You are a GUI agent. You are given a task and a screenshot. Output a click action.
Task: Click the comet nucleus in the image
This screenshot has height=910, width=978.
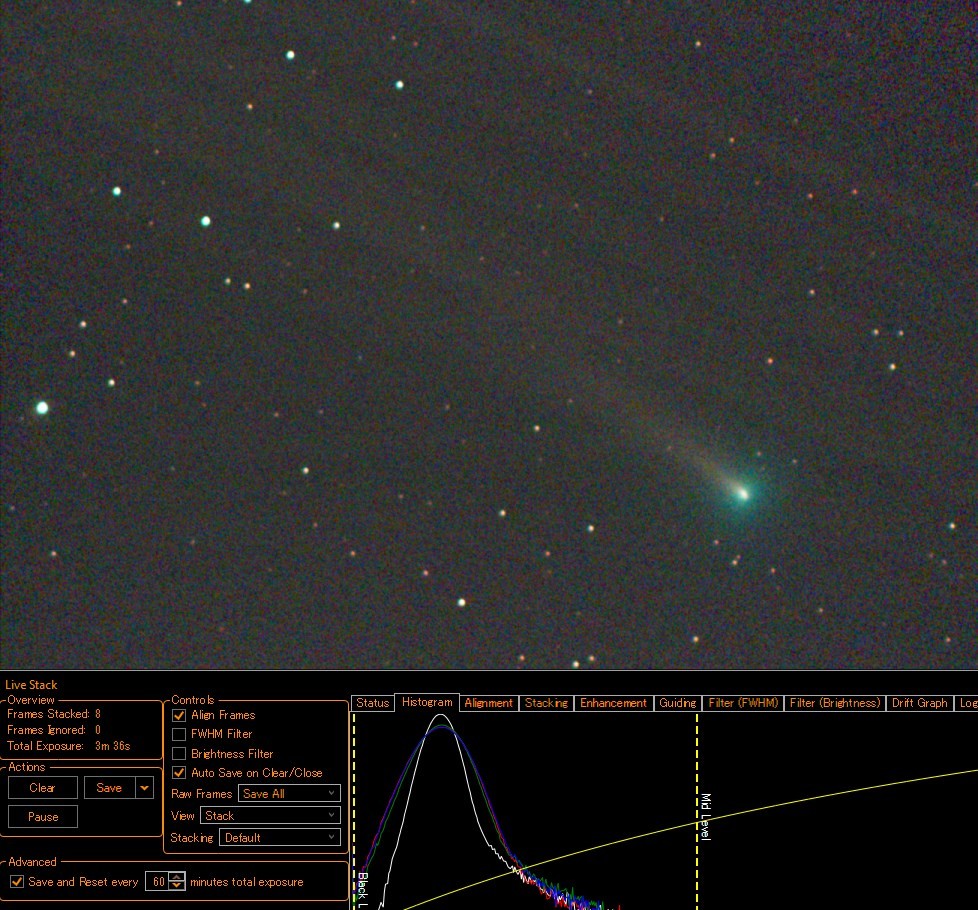[x=743, y=495]
